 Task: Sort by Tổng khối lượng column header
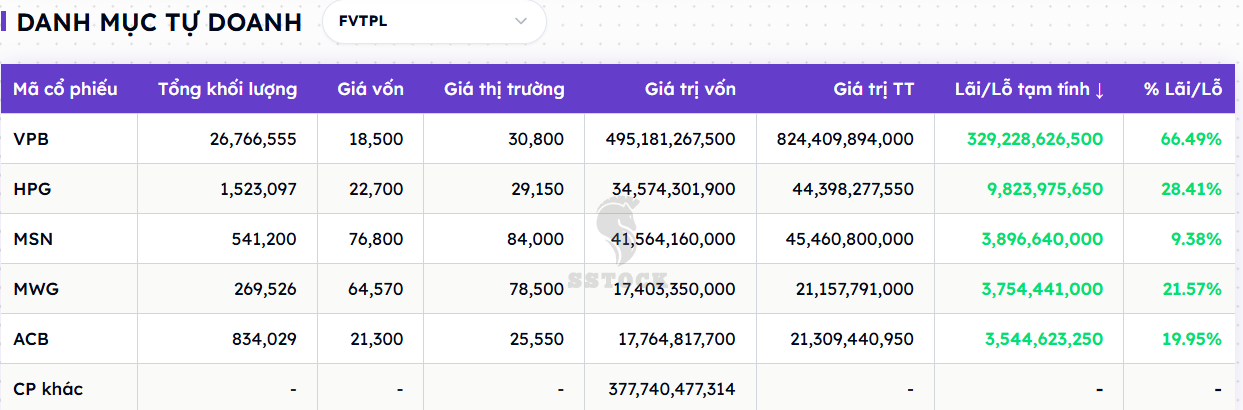click(x=227, y=89)
